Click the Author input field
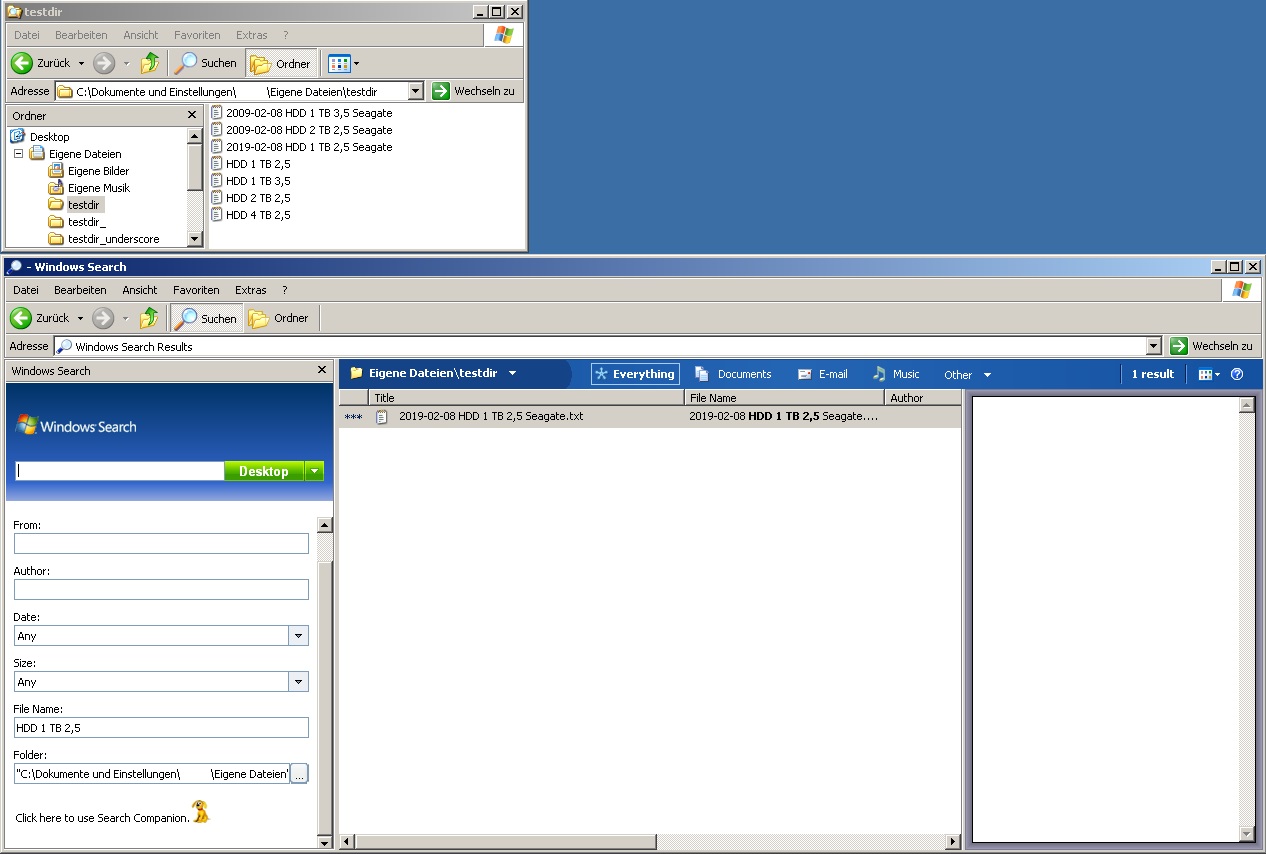Screen dimensions: 1266x854 (161, 590)
